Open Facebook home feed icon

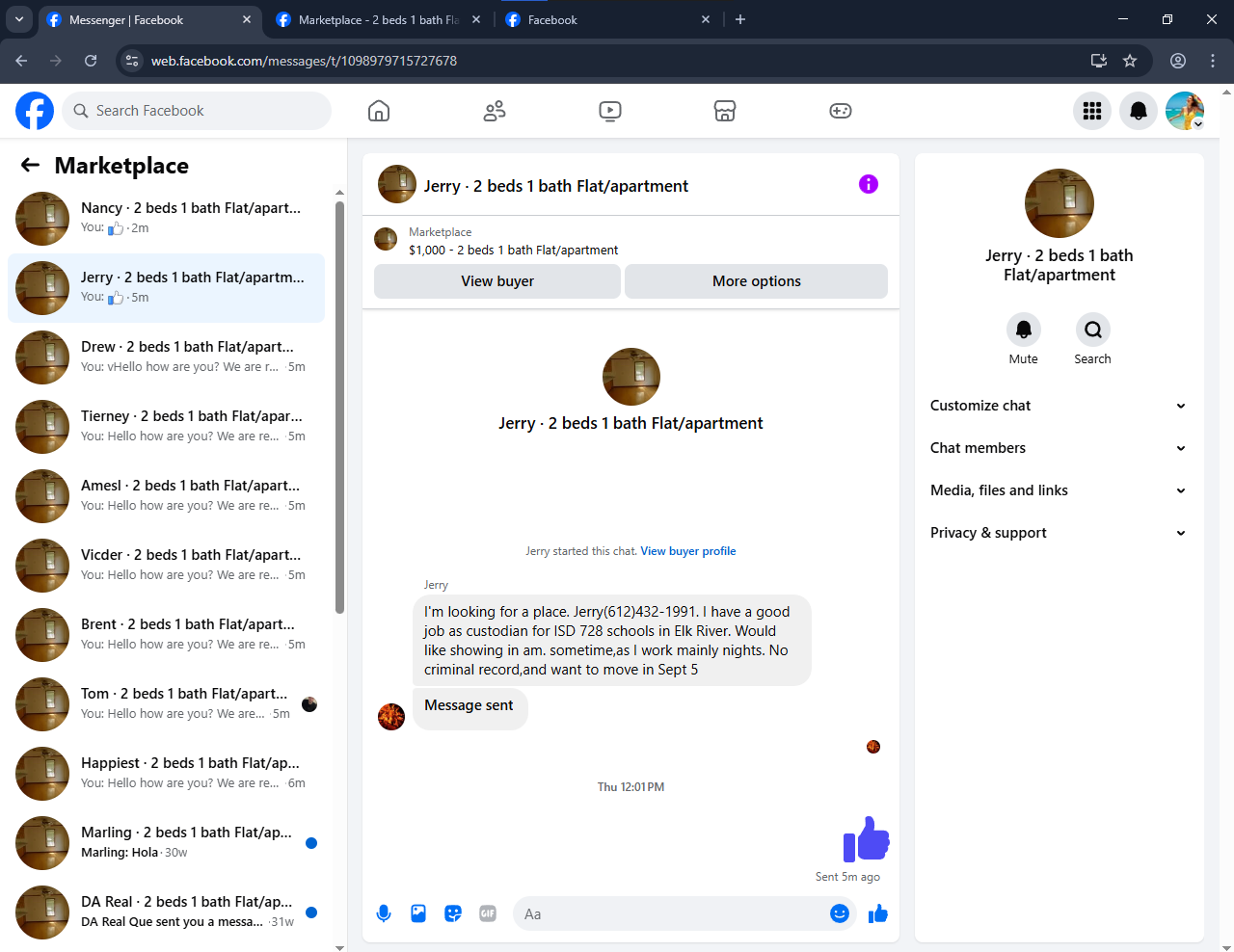click(x=379, y=111)
